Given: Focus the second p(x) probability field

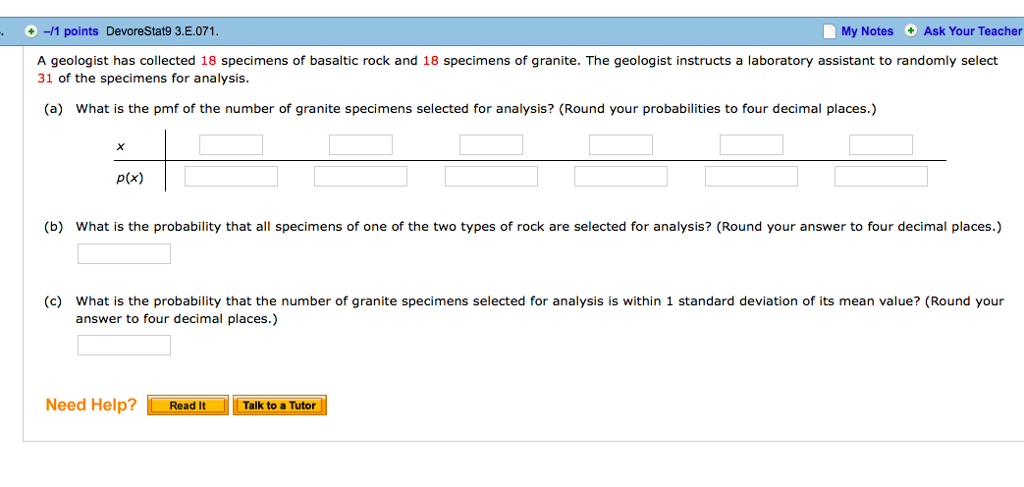Looking at the screenshot, I should point(361,177).
